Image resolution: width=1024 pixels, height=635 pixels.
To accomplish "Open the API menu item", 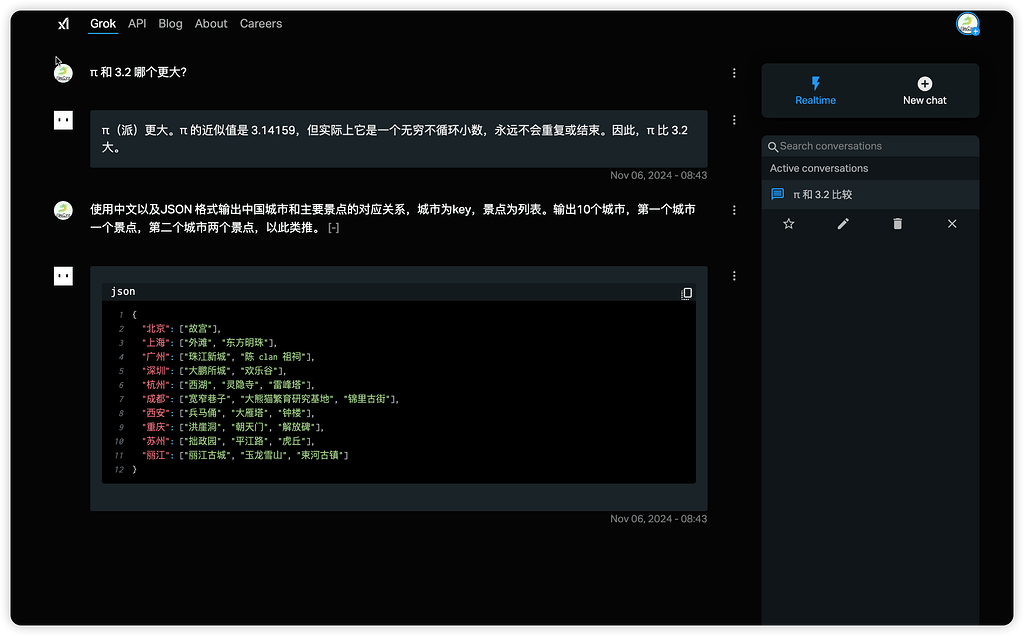I will [137, 24].
